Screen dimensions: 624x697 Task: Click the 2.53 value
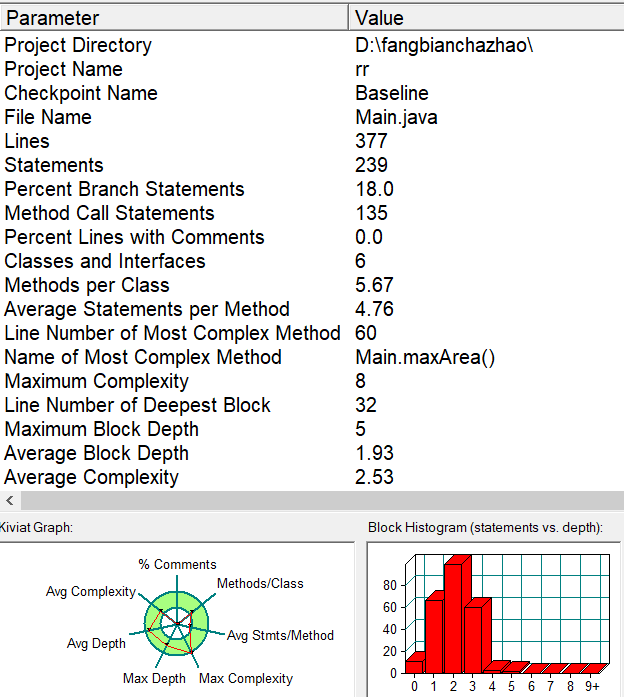coord(374,477)
